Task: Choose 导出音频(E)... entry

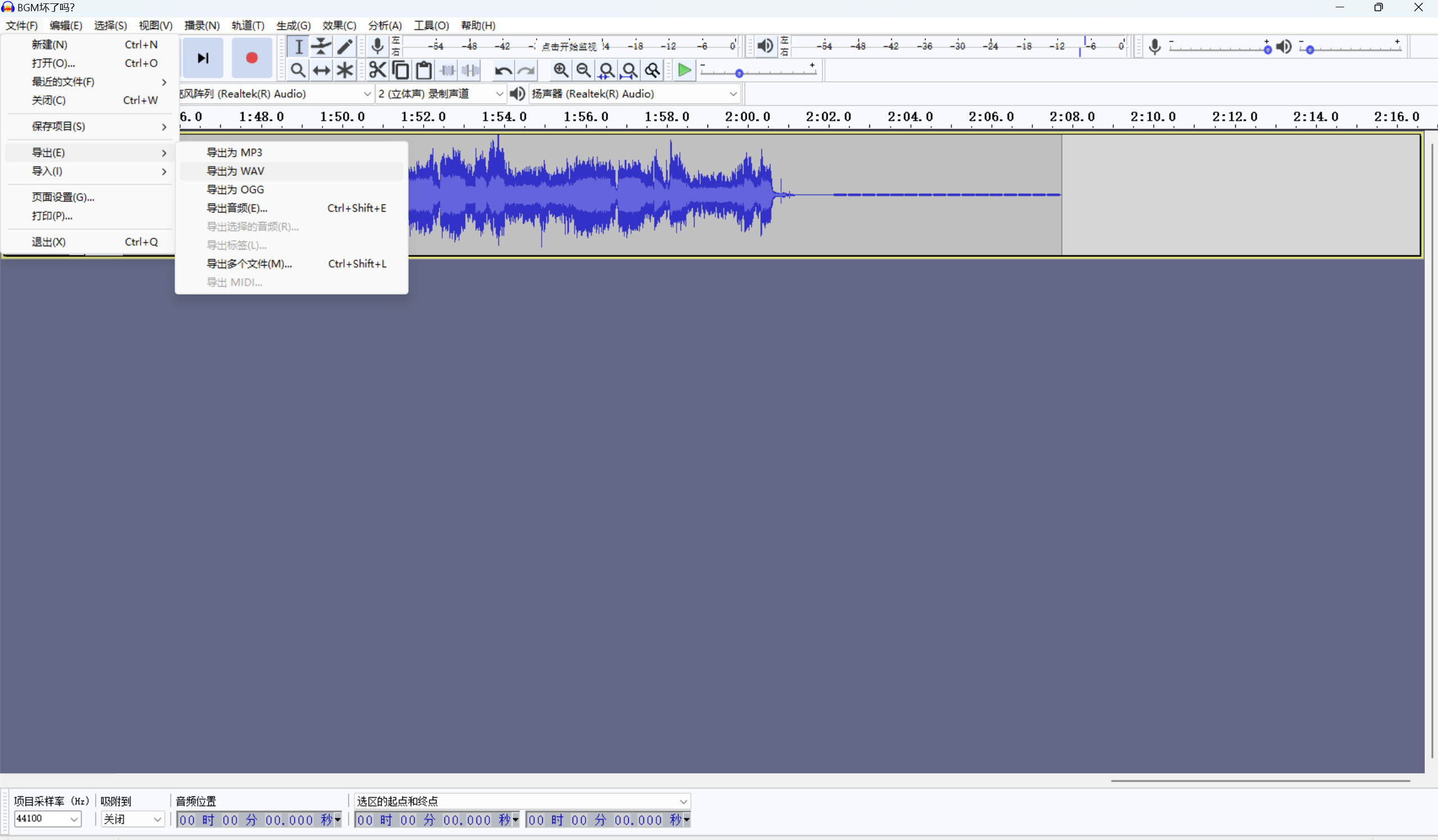Action: (x=291, y=208)
